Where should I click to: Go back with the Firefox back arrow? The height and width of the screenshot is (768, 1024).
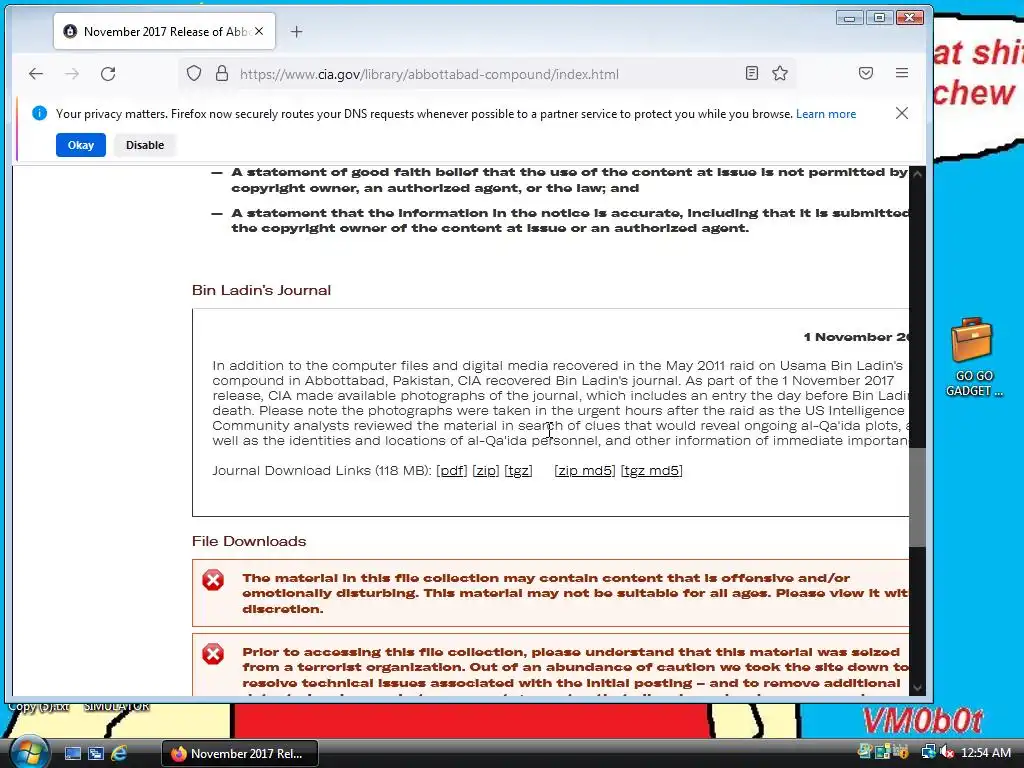[36, 74]
